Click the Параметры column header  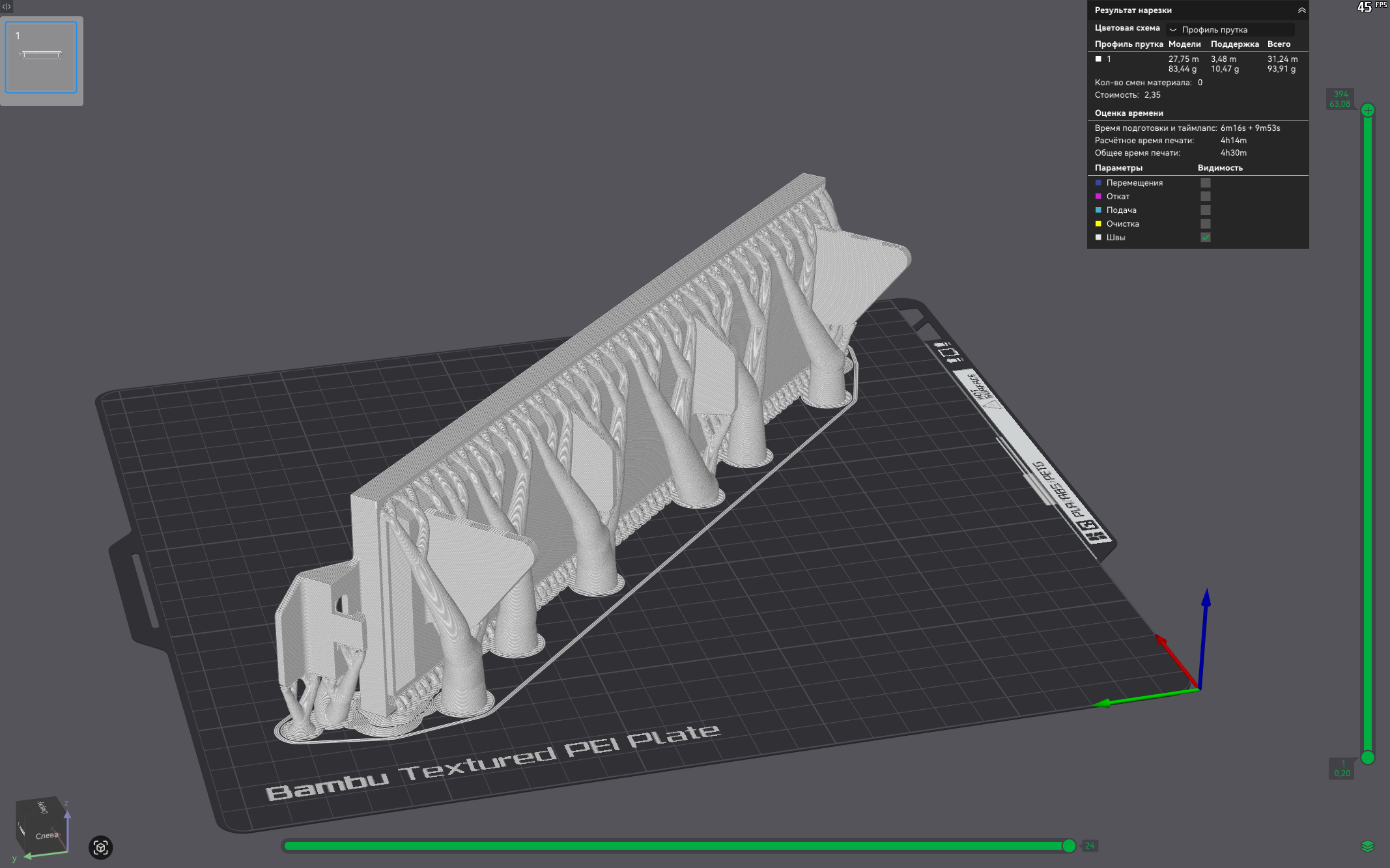click(x=1118, y=168)
